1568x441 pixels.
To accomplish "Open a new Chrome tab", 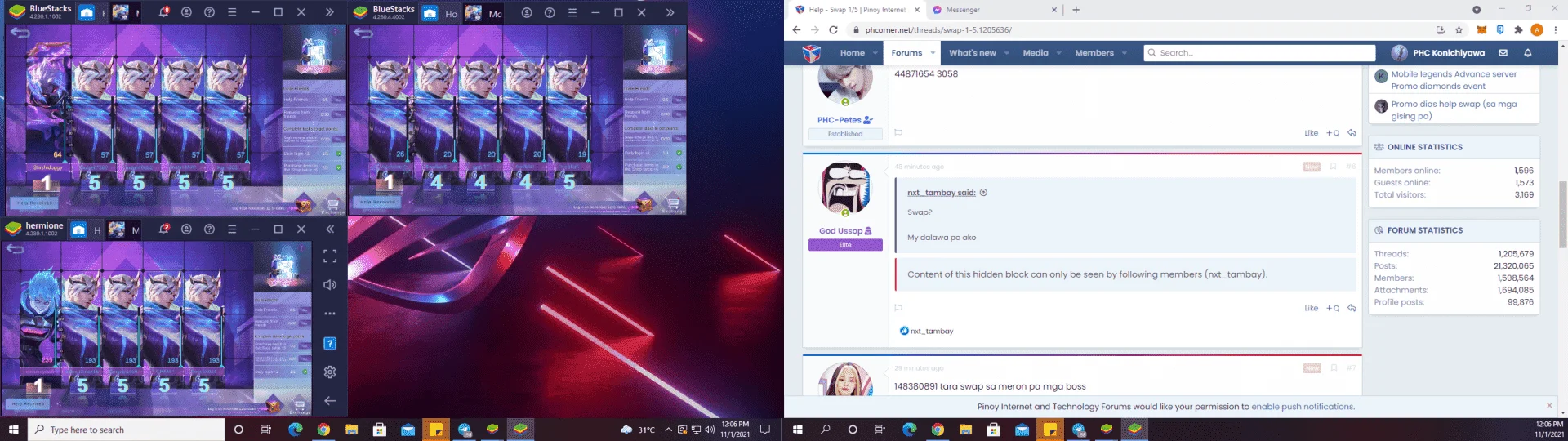I will [x=1076, y=10].
